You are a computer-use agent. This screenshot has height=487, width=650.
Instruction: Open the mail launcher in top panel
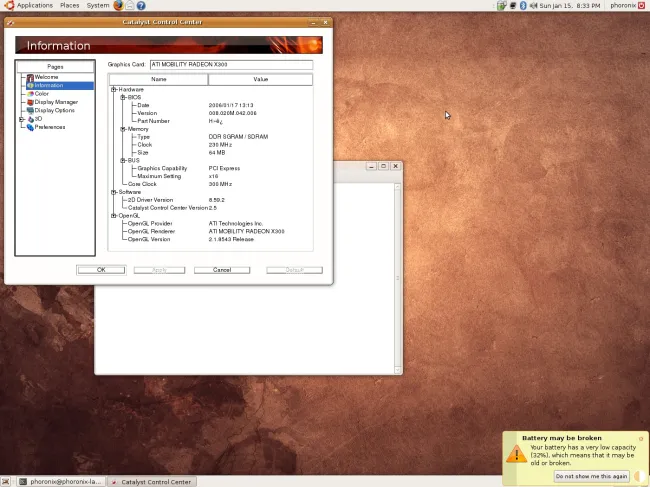pos(130,5)
